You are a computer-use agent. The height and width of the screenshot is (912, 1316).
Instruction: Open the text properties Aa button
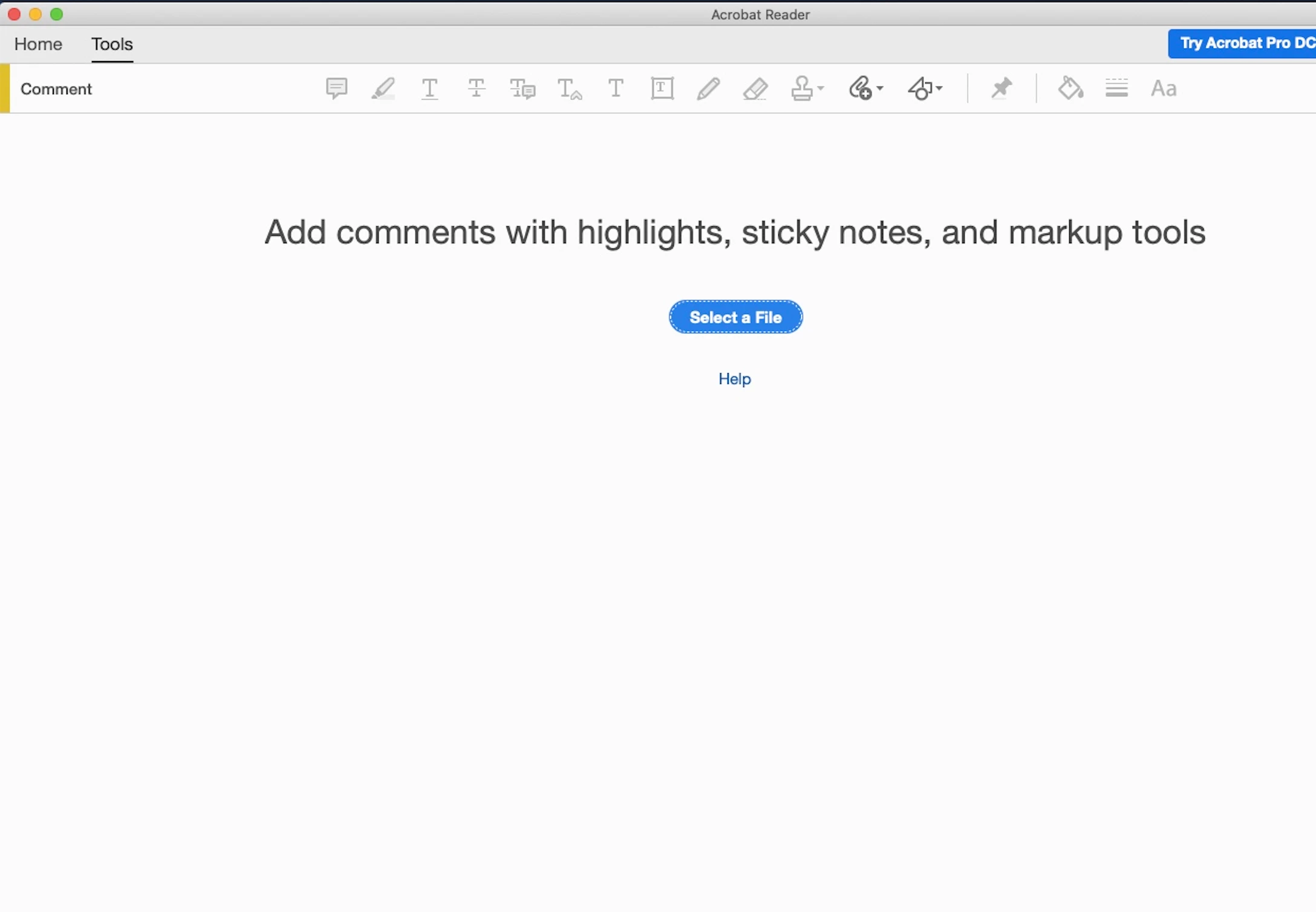tap(1163, 88)
